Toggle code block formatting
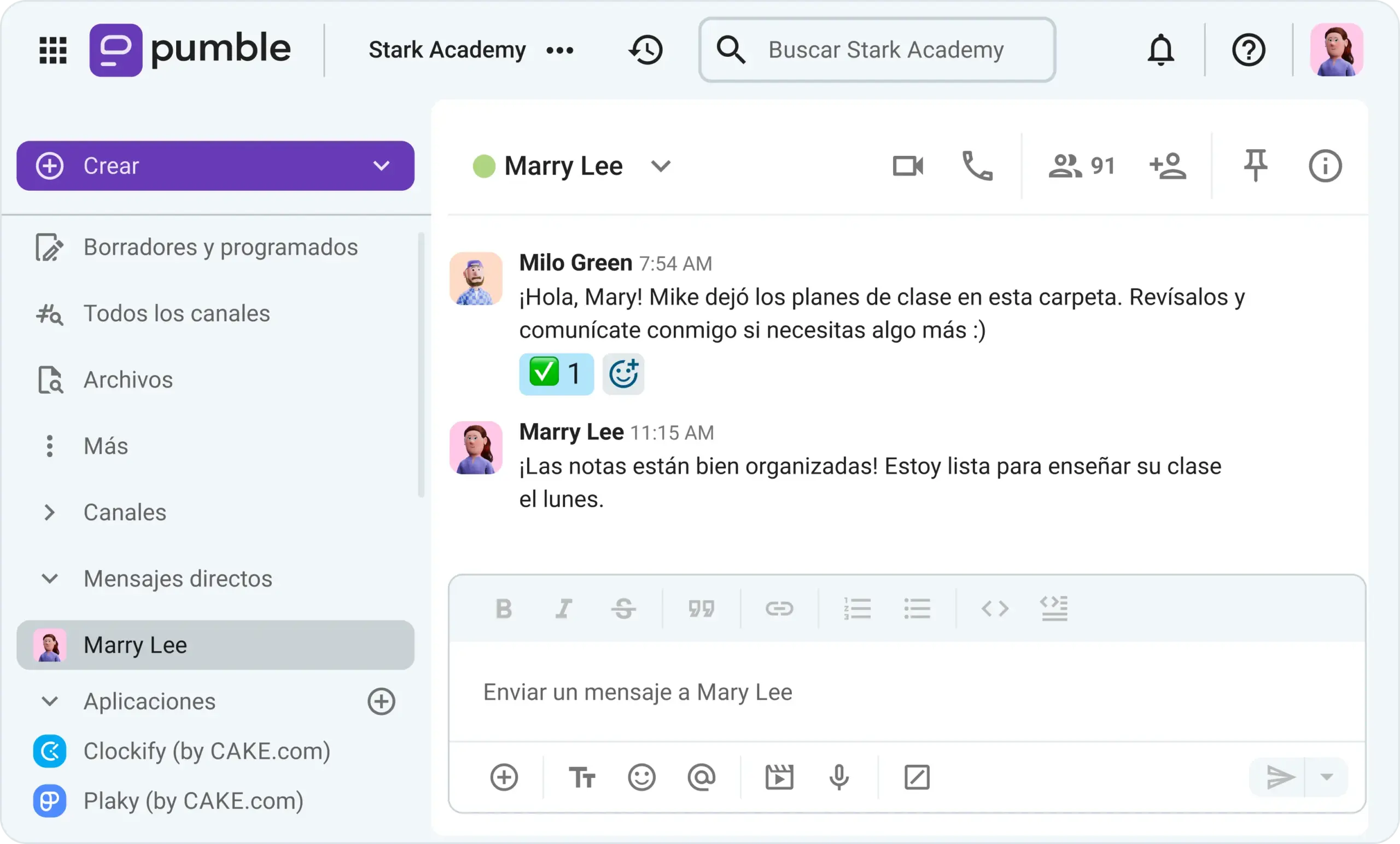 point(1054,608)
